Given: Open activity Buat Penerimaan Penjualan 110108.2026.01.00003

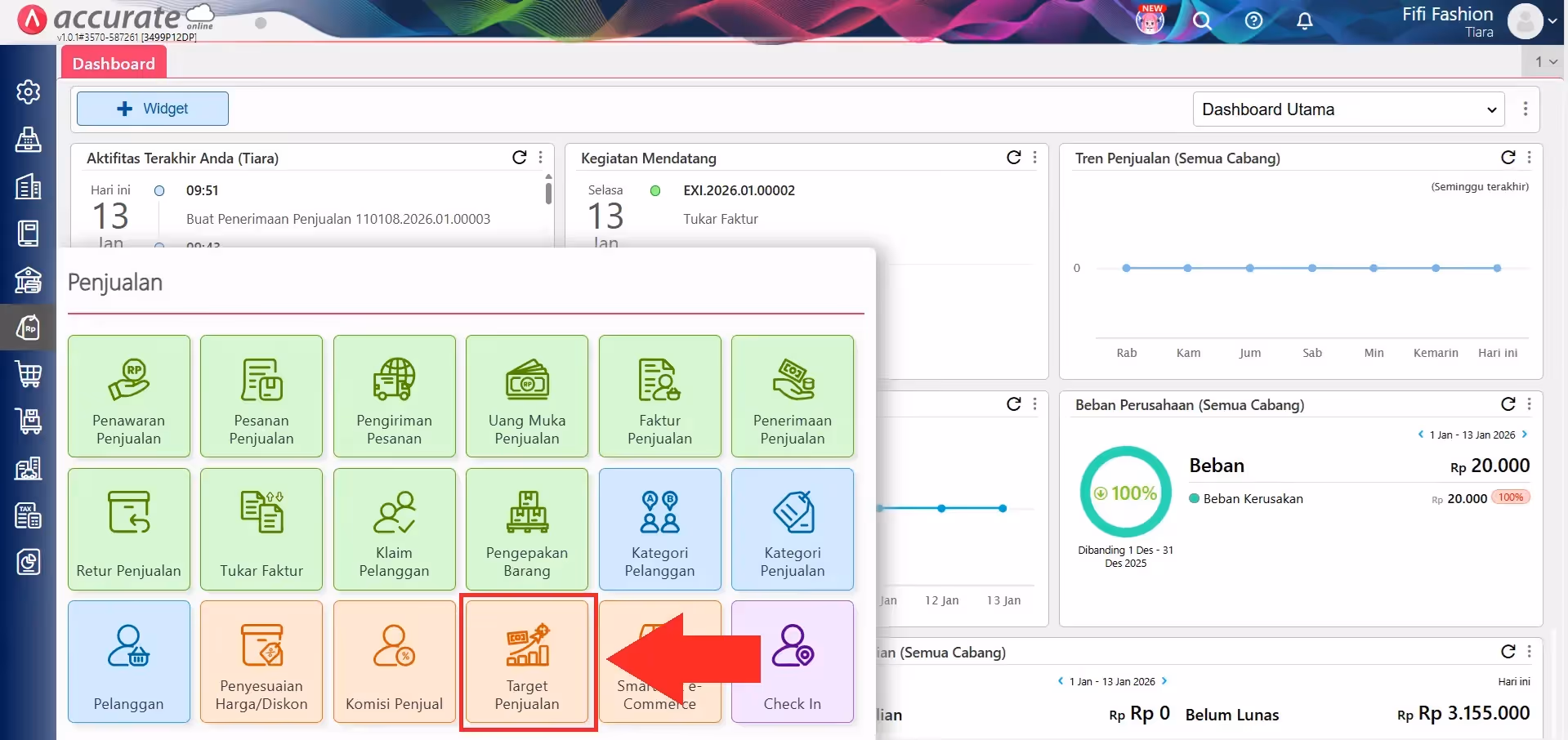Looking at the screenshot, I should (338, 219).
